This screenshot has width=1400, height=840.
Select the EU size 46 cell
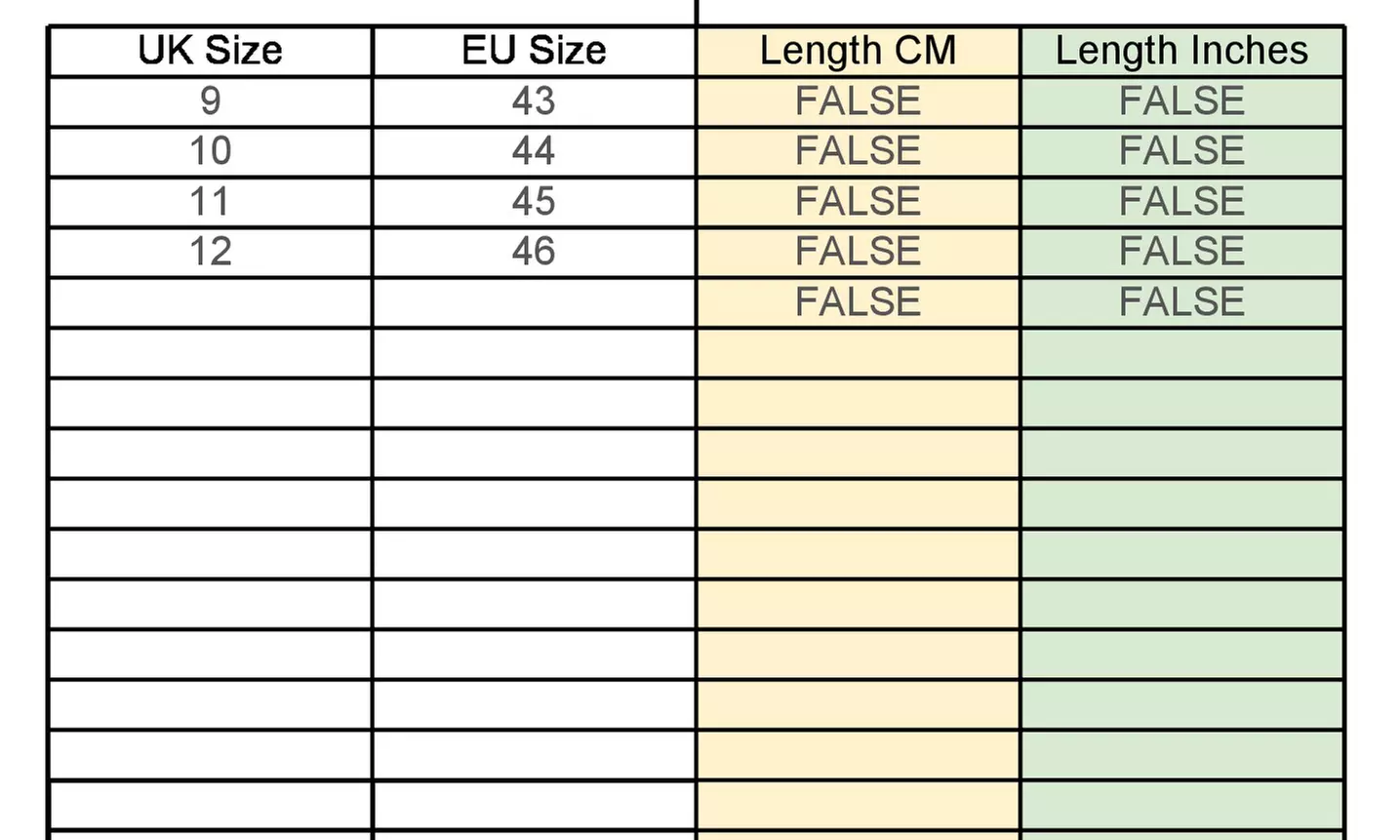534,252
